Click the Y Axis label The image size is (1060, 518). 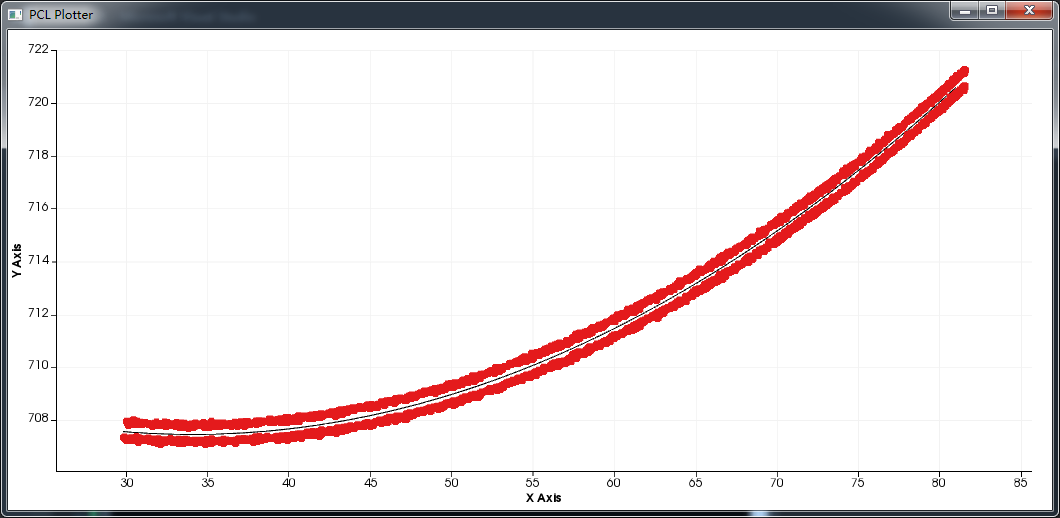click(x=16, y=260)
